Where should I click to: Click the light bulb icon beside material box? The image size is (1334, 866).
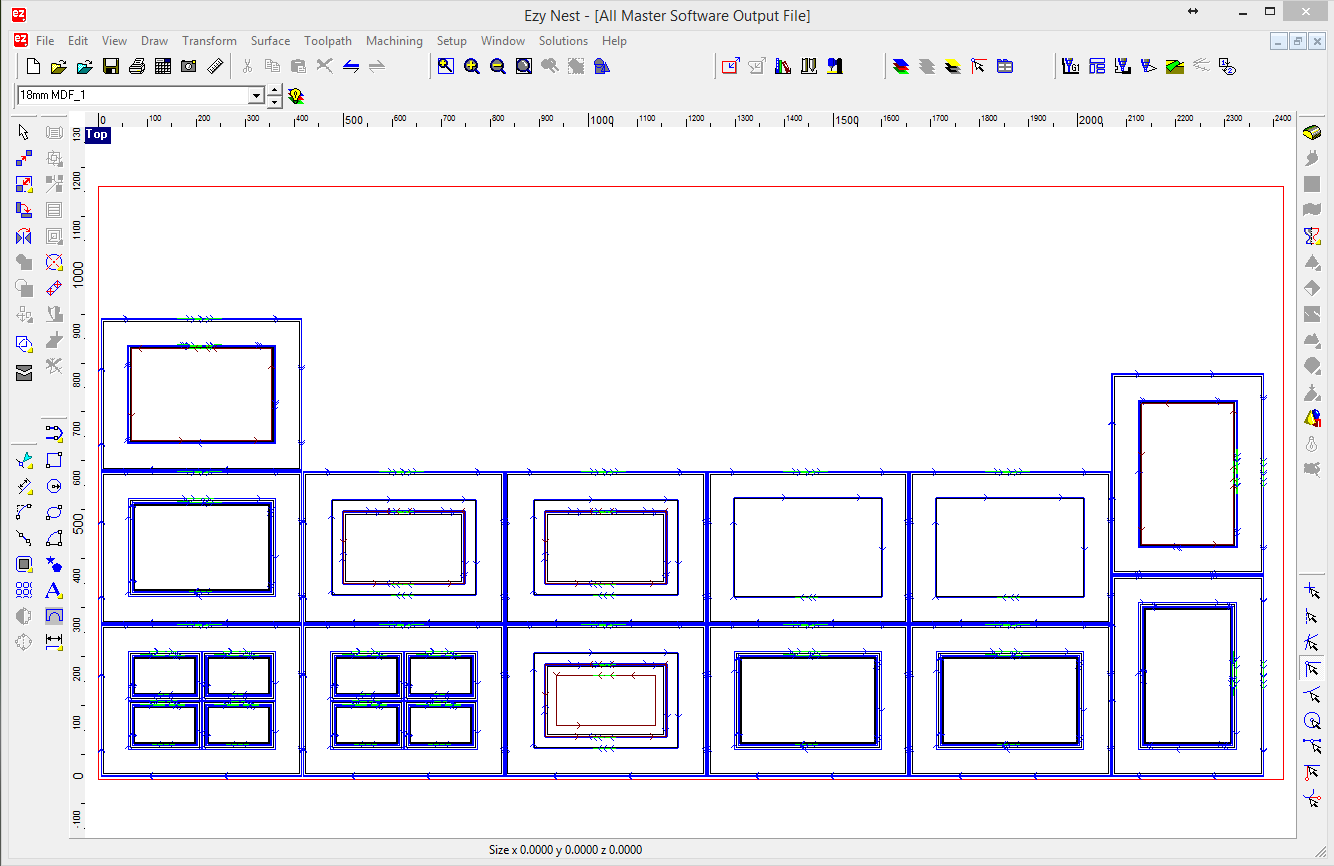click(x=295, y=96)
